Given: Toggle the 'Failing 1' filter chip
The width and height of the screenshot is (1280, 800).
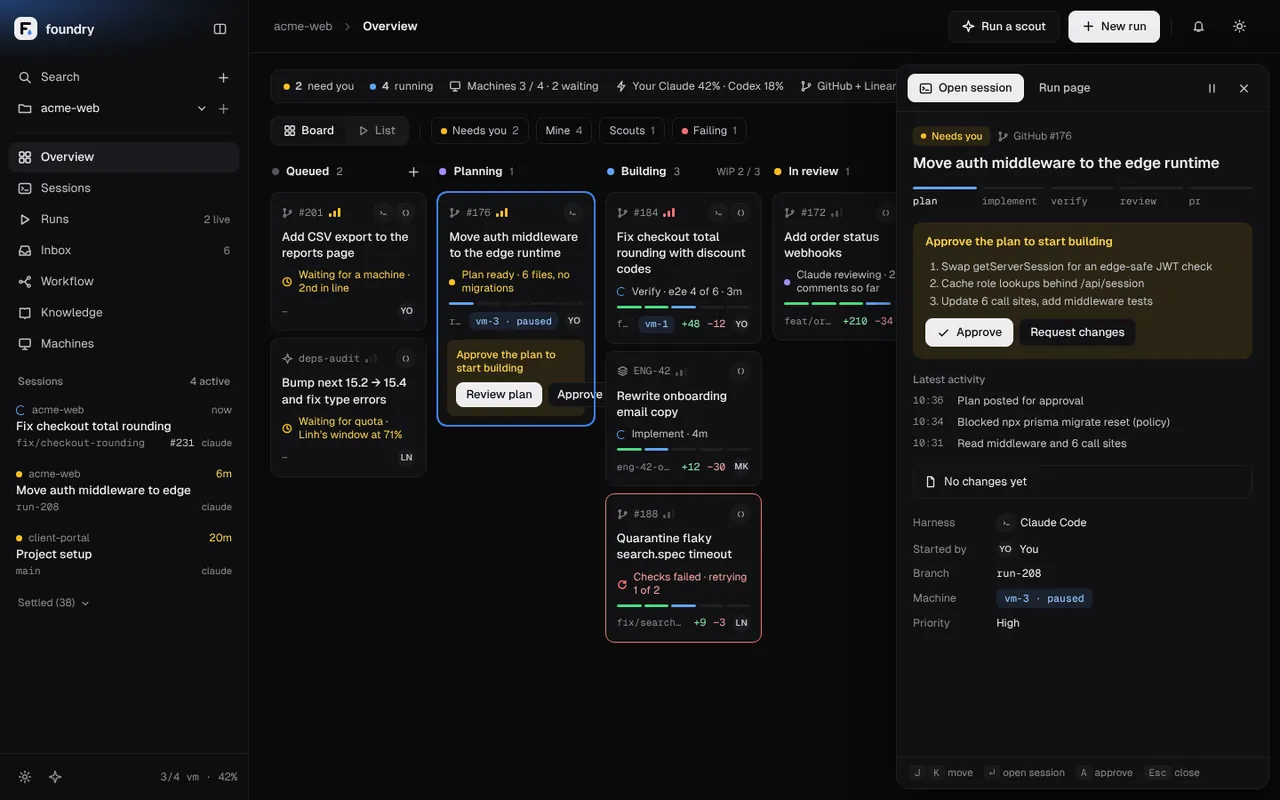Looking at the screenshot, I should point(709,131).
